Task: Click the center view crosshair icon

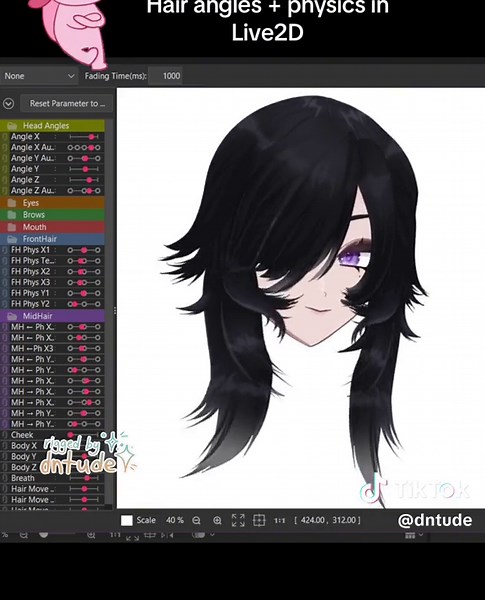Action: point(259,520)
